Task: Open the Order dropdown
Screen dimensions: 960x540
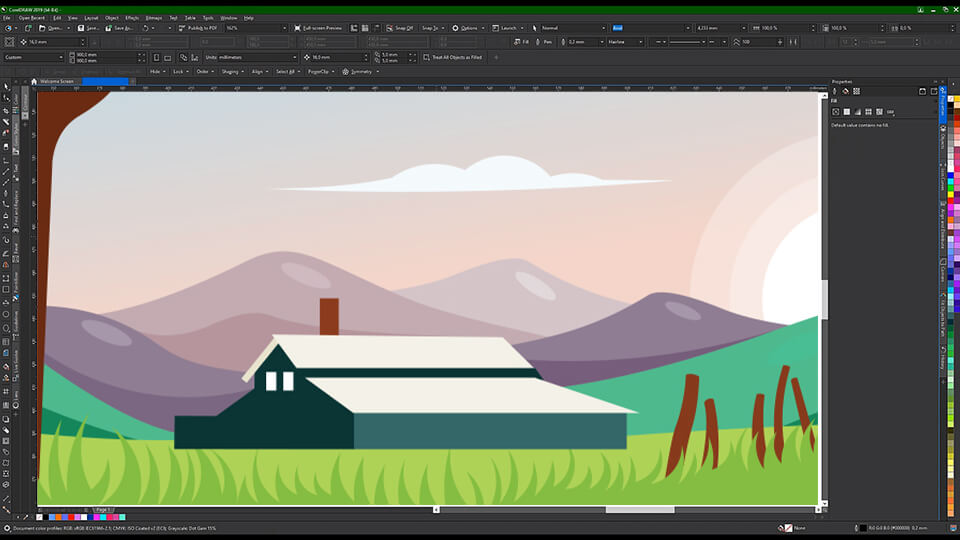Action: [x=204, y=72]
